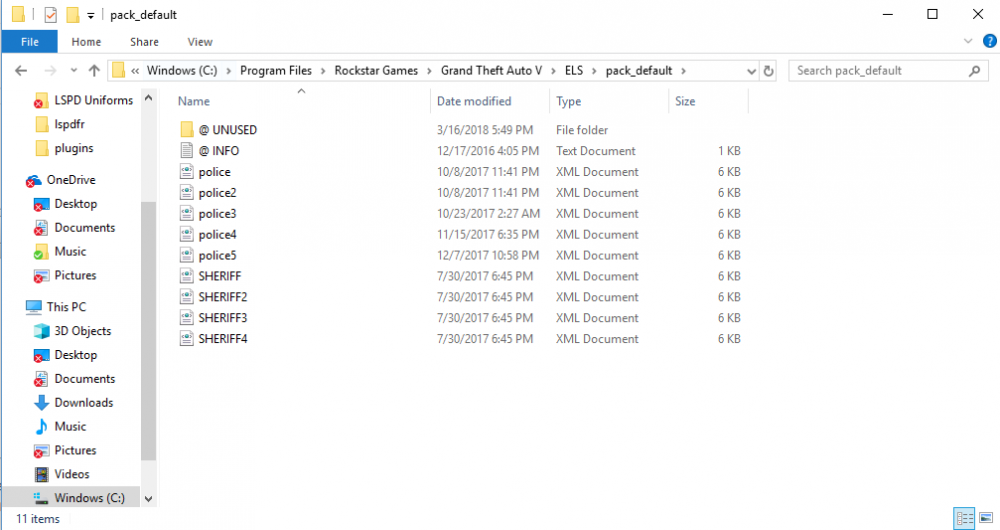This screenshot has width=1000, height=530.
Task: Click Properties icon in quick access toolbar
Action: coord(50,15)
